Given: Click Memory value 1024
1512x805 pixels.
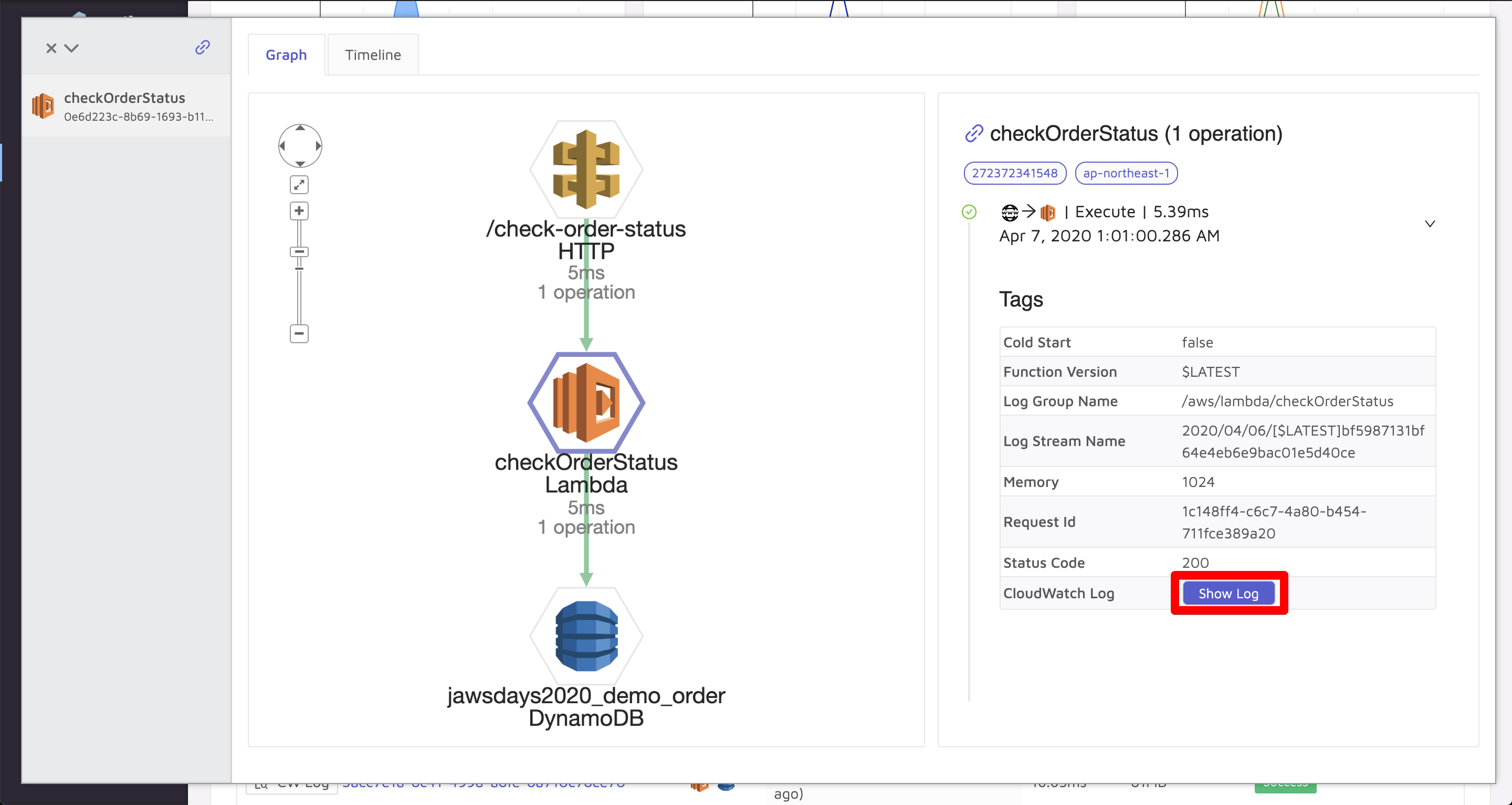Looking at the screenshot, I should 1198,482.
